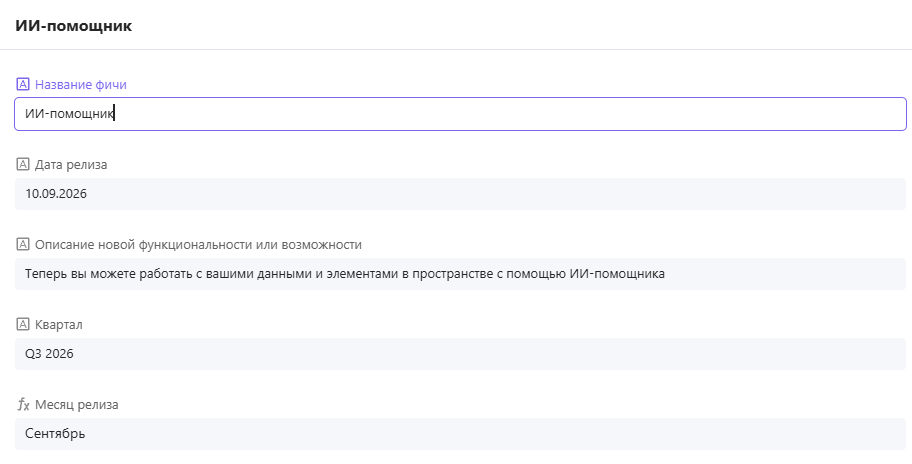
Task: Edit the description field starting with Теперь вы можете
Action: coord(460,274)
